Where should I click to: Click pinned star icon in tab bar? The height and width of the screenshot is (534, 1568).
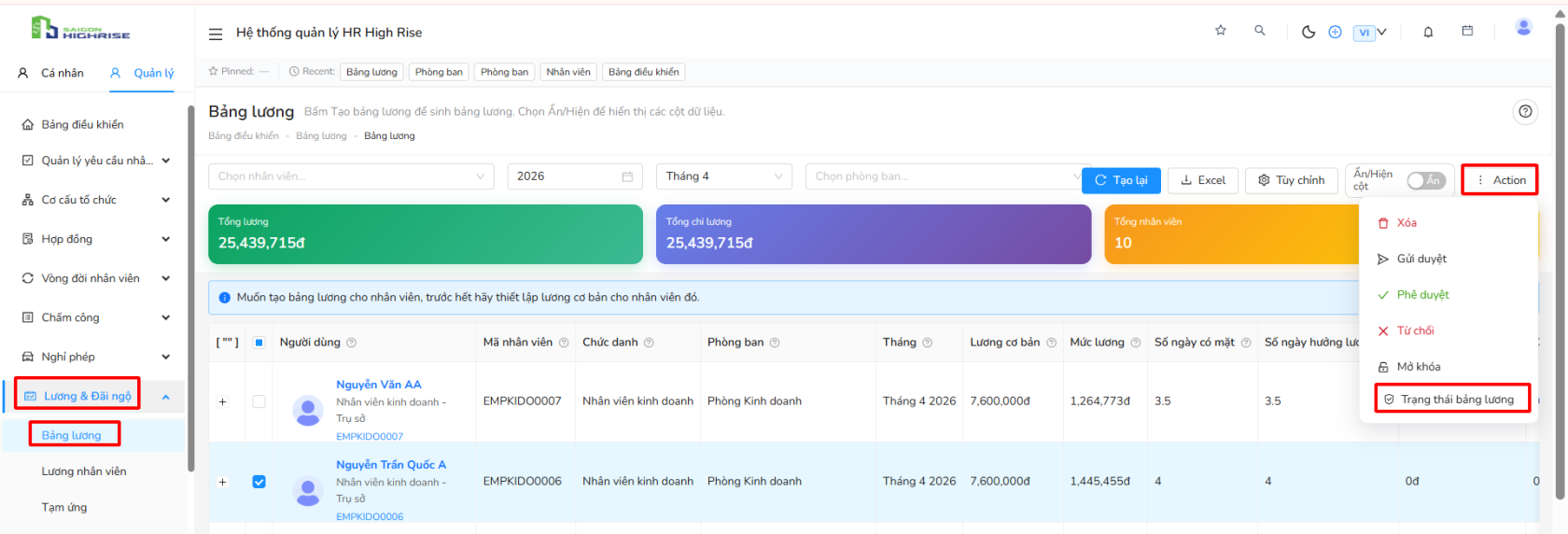(x=214, y=71)
